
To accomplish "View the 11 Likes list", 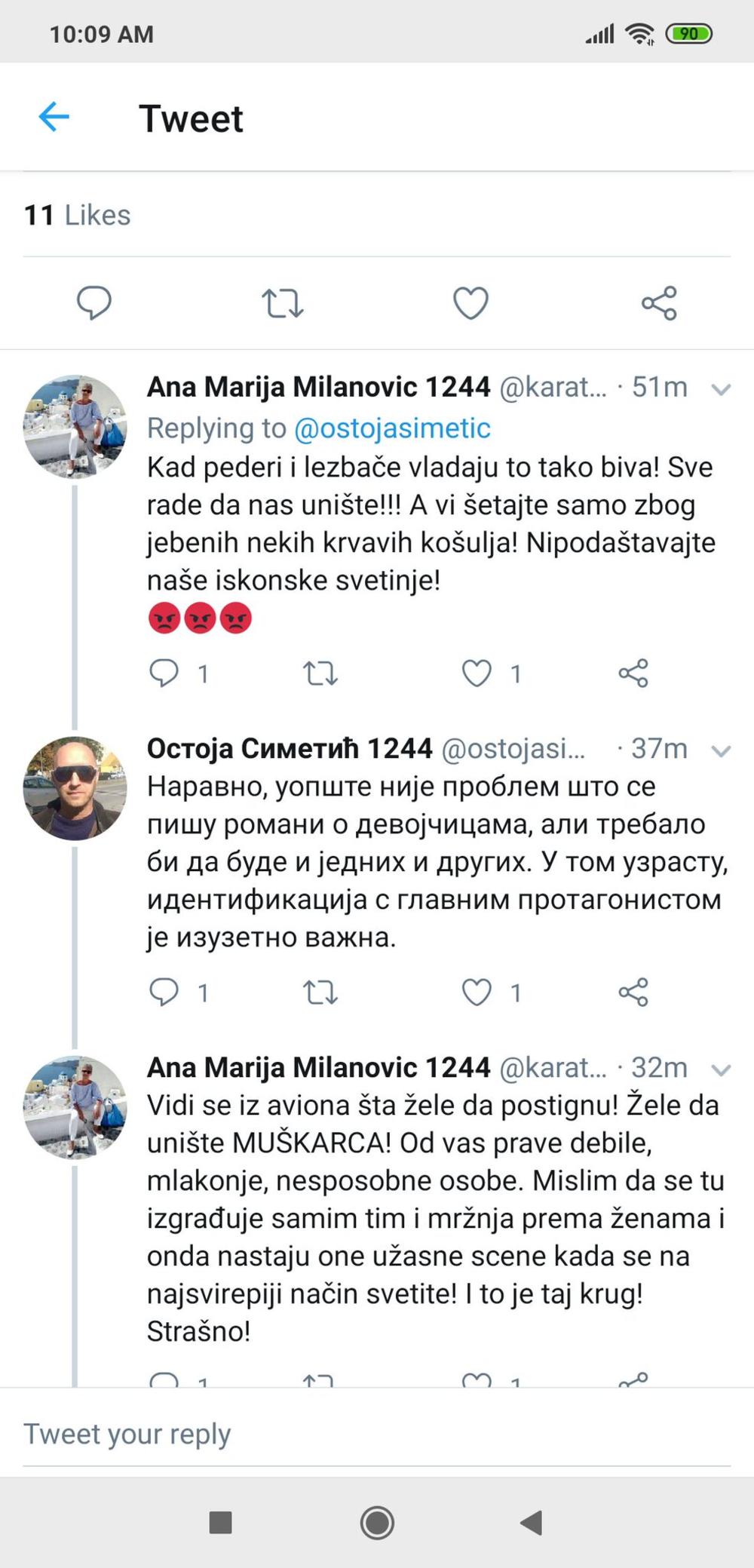I will pyautogui.click(x=77, y=215).
